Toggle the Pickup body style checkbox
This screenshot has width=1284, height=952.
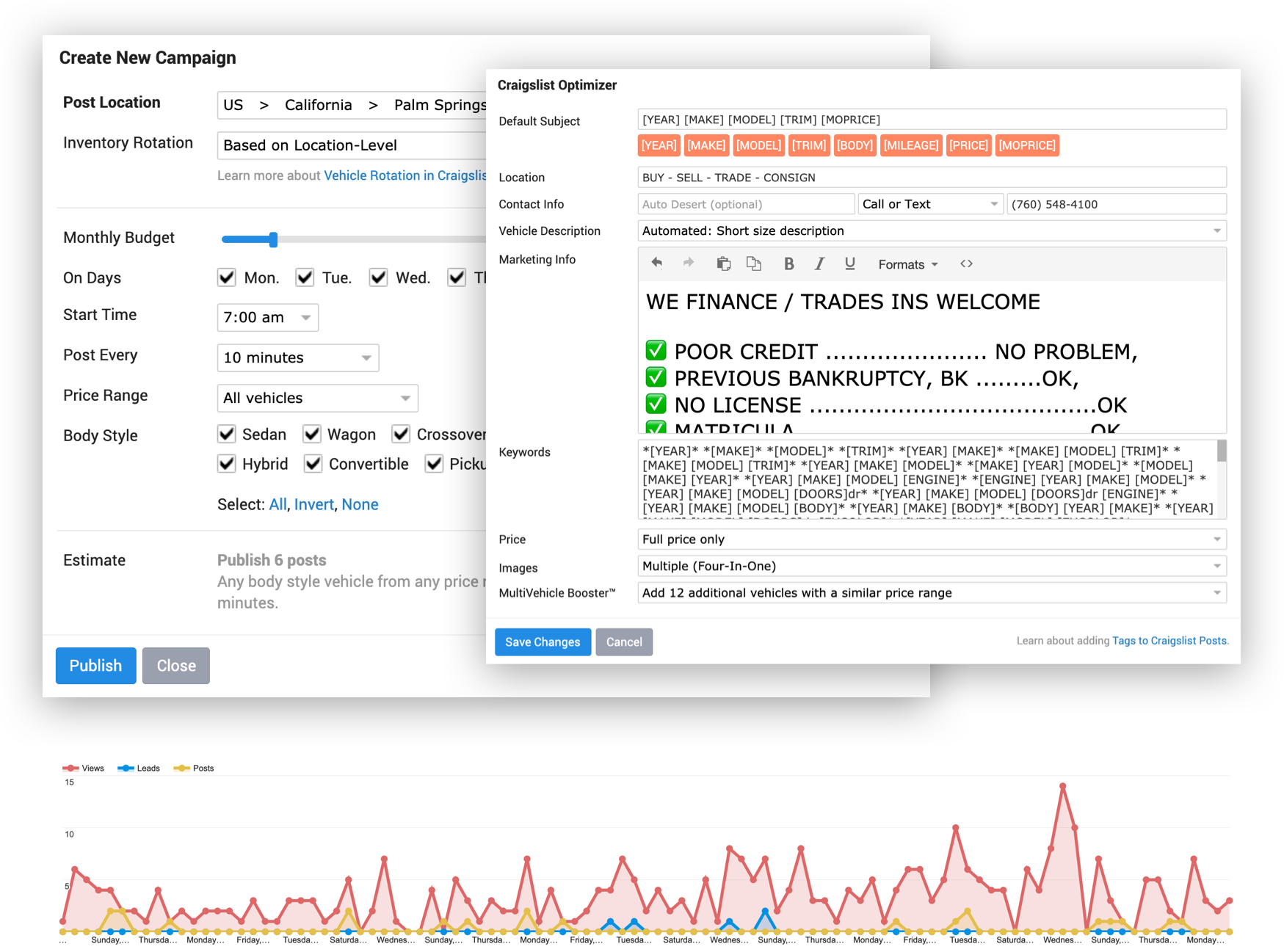pos(434,463)
